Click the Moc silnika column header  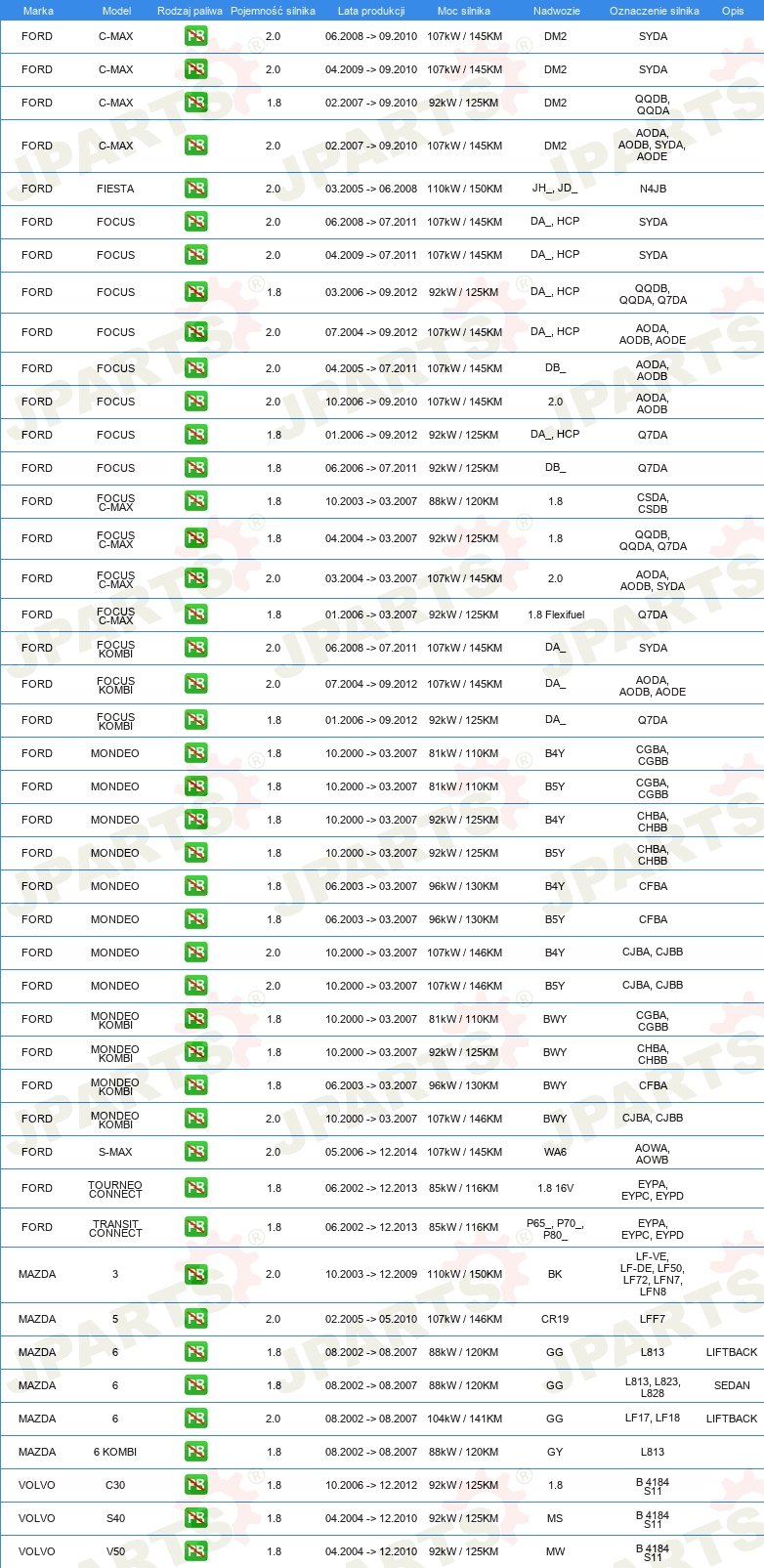[464, 11]
